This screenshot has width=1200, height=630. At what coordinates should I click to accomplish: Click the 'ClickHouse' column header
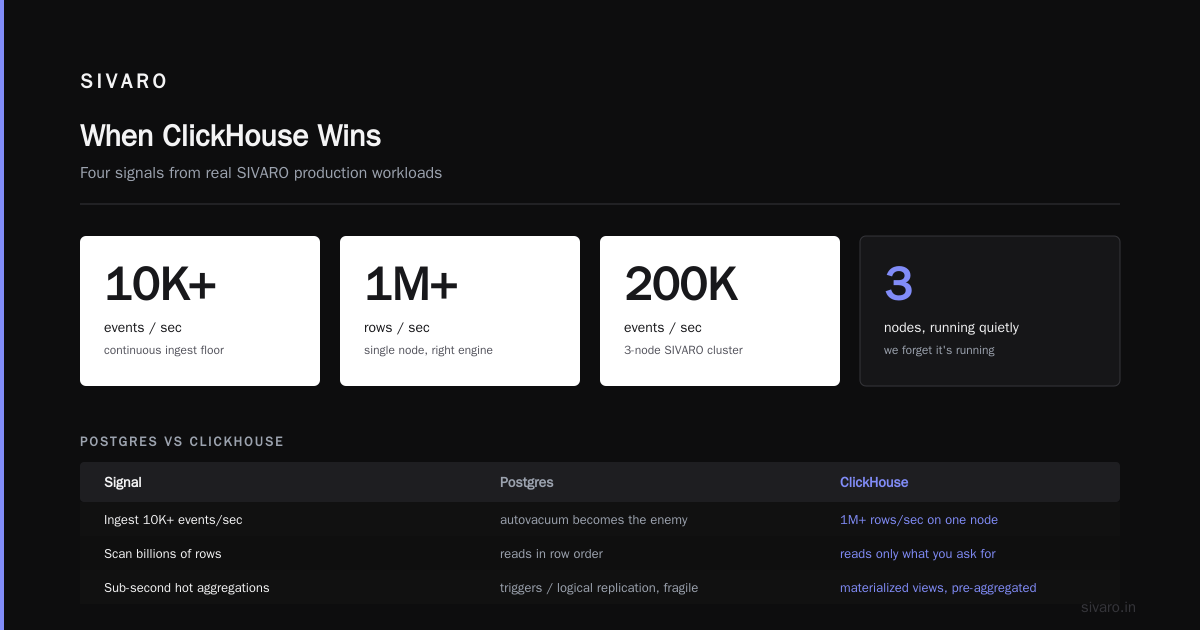point(874,482)
